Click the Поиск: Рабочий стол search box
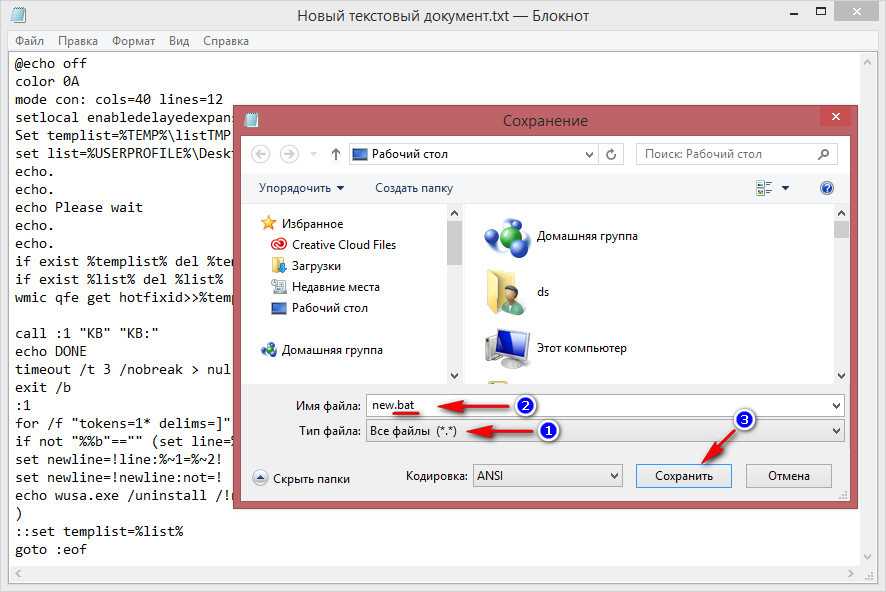The image size is (886, 592). coord(730,154)
